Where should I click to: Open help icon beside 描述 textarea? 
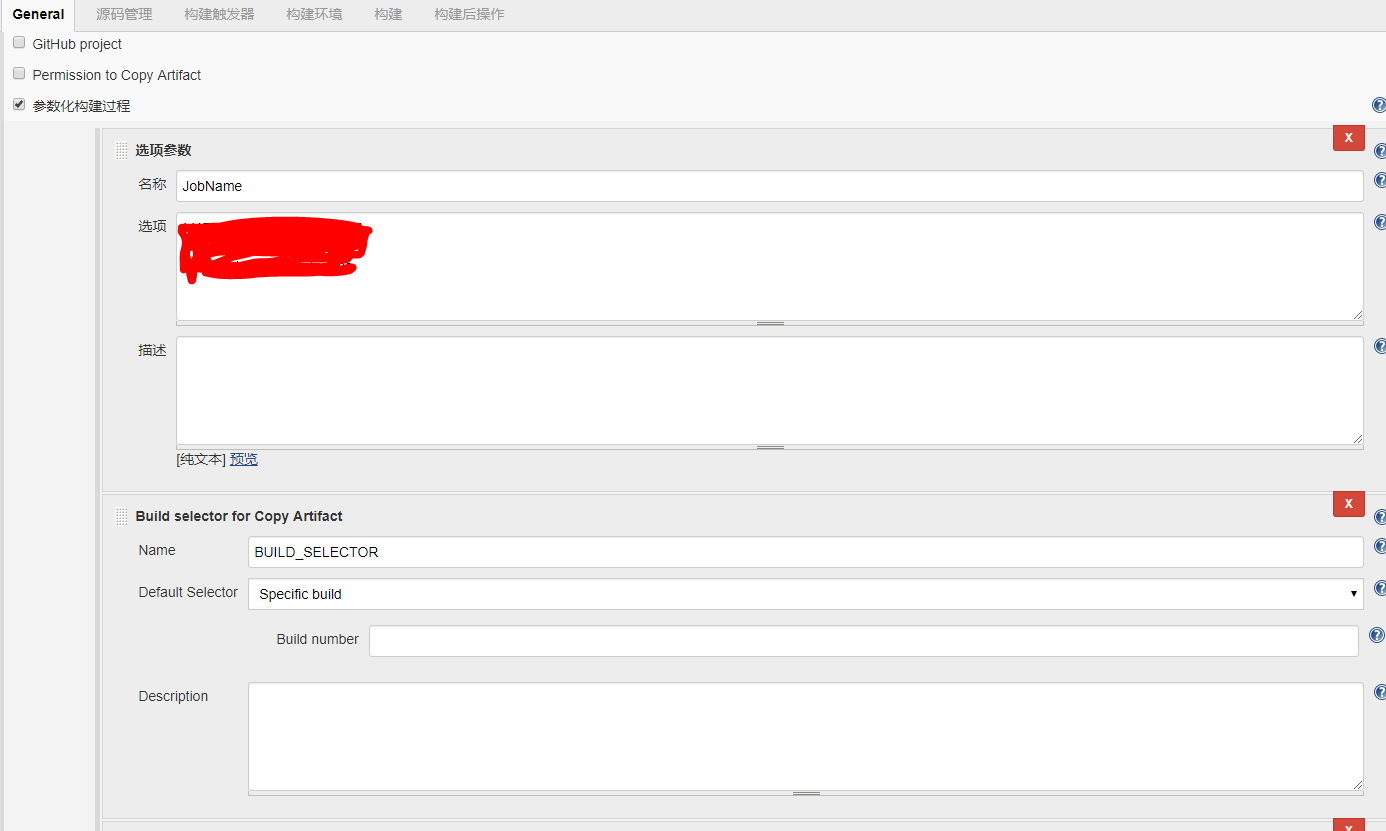1380,346
